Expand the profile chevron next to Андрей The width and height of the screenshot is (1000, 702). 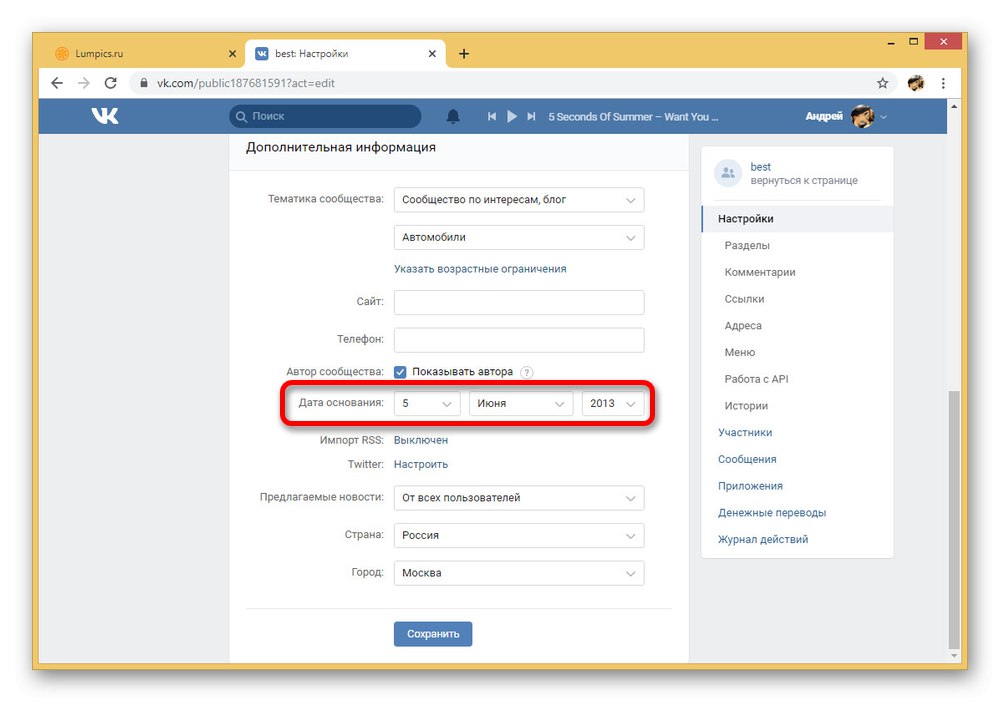883,117
